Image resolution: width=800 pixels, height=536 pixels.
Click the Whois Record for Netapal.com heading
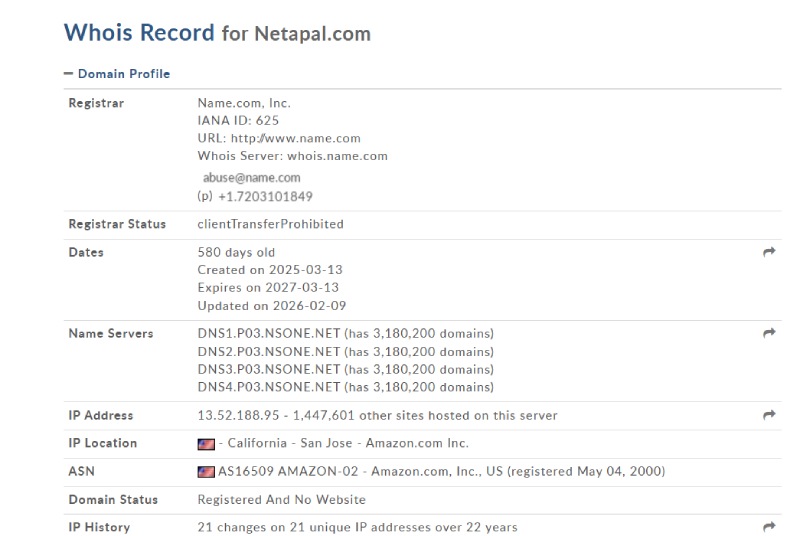coord(217,33)
